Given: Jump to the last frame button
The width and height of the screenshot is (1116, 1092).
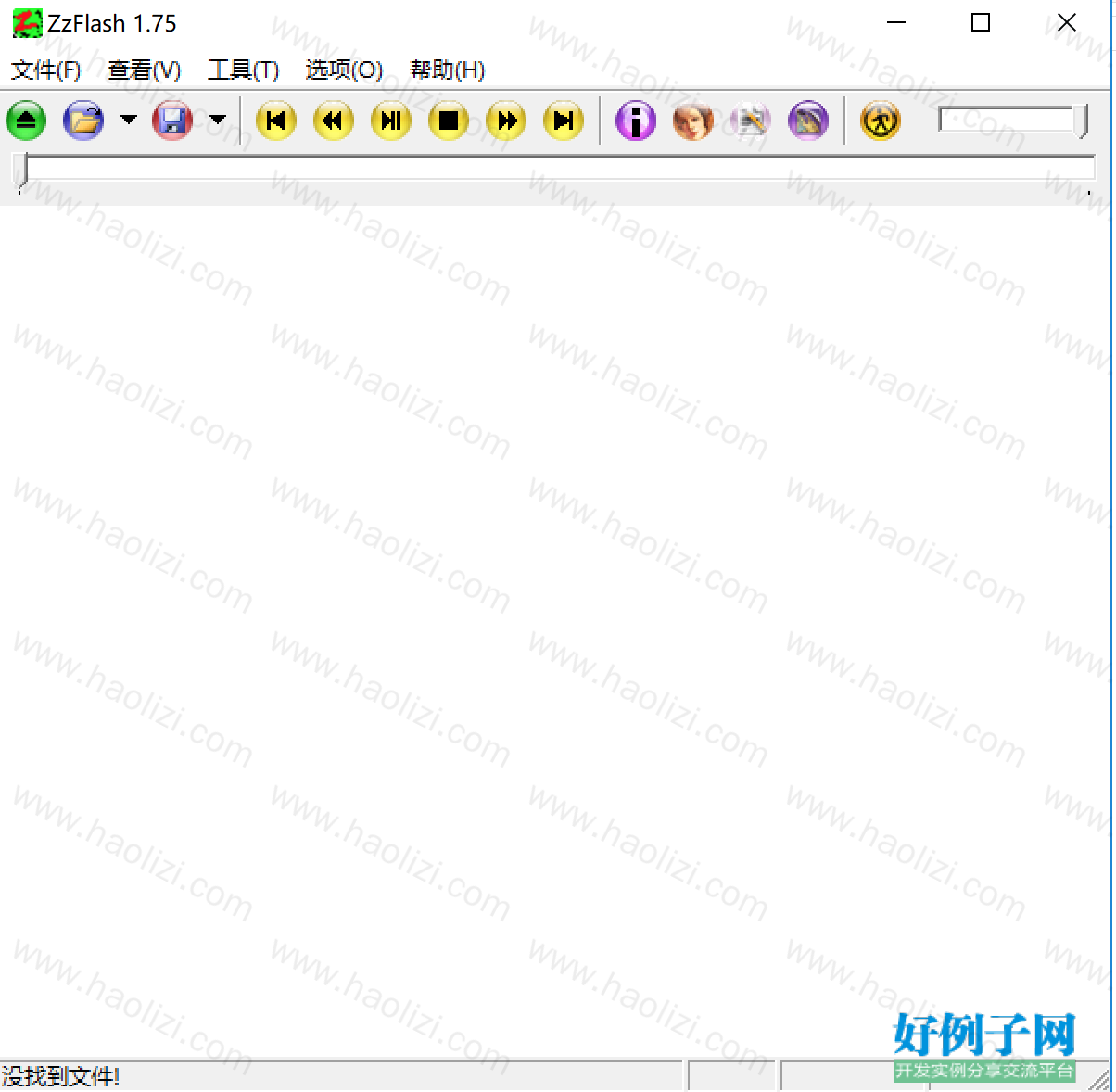Looking at the screenshot, I should point(564,121).
